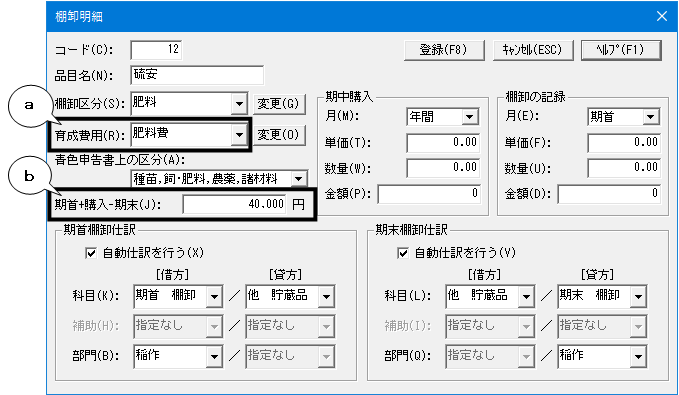Click the 青色申告書上の区分(A) label
The image size is (679, 395).
tap(120, 160)
